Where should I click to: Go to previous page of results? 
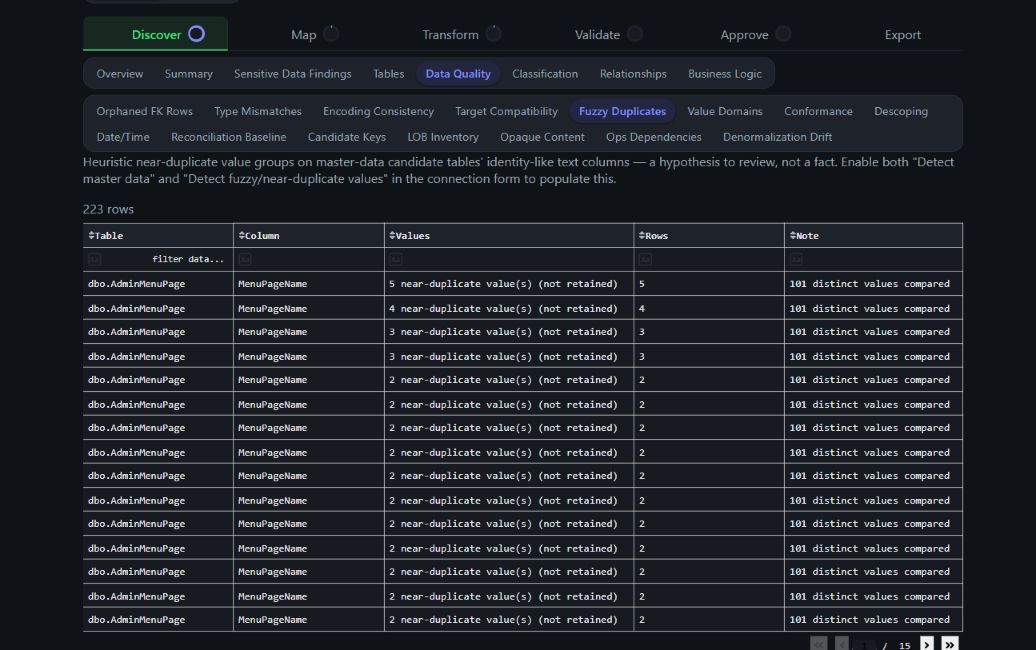pyautogui.click(x=842, y=645)
